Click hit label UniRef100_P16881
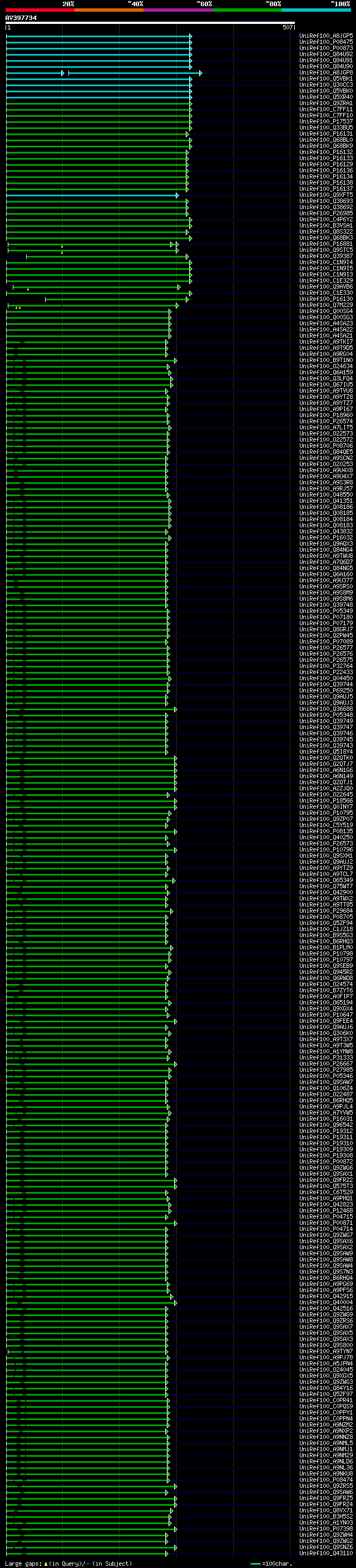Image resolution: width=356 pixels, height=1568 pixels. coord(325,244)
